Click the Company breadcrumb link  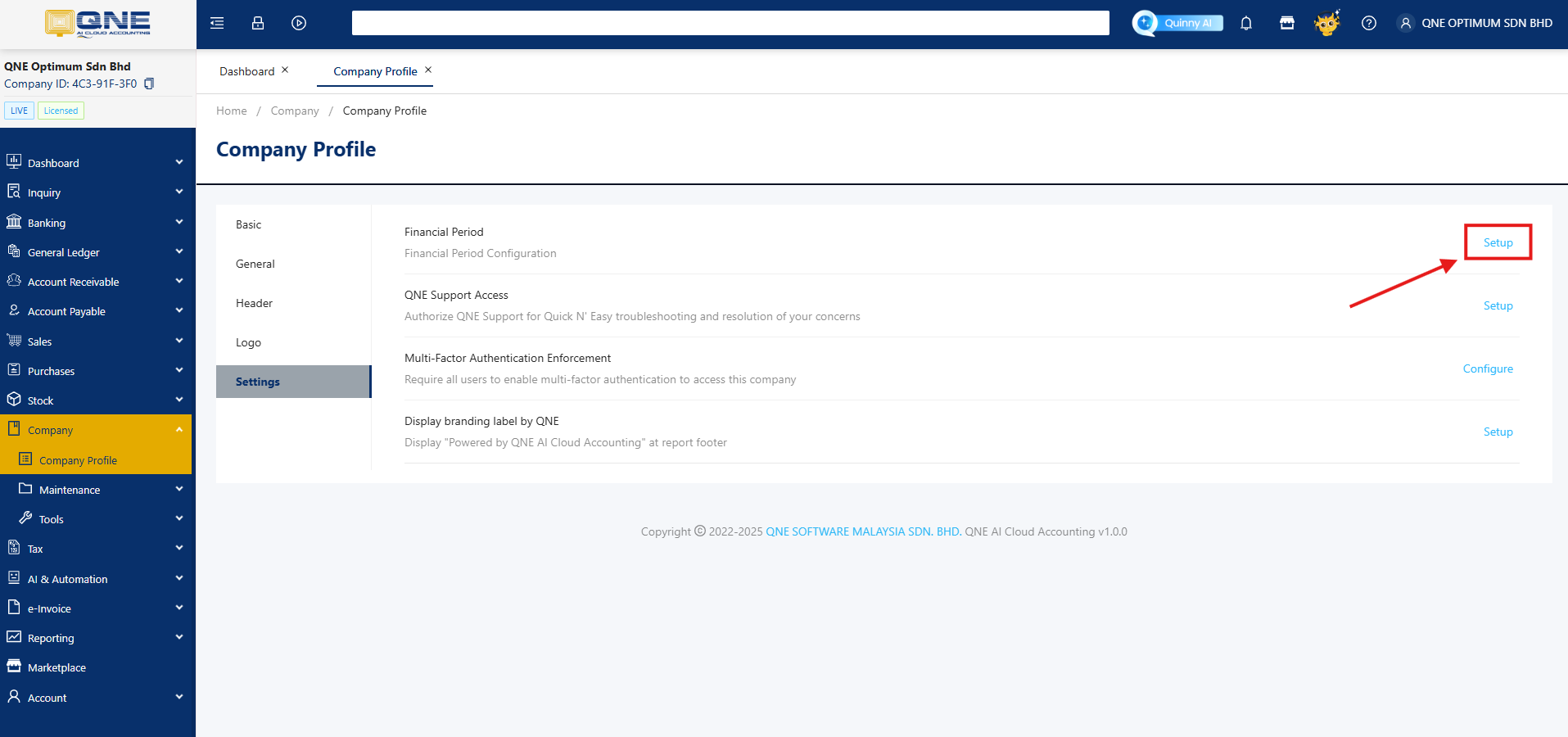tap(295, 111)
